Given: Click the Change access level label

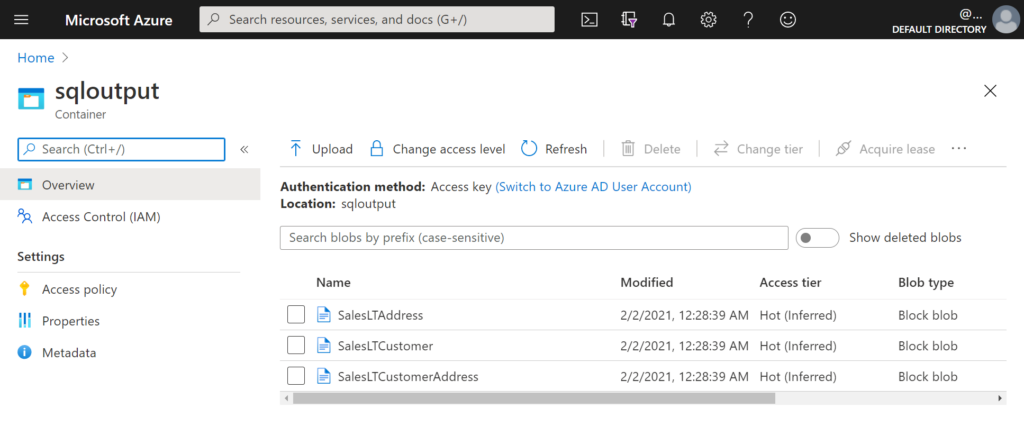Looking at the screenshot, I should pyautogui.click(x=449, y=149).
